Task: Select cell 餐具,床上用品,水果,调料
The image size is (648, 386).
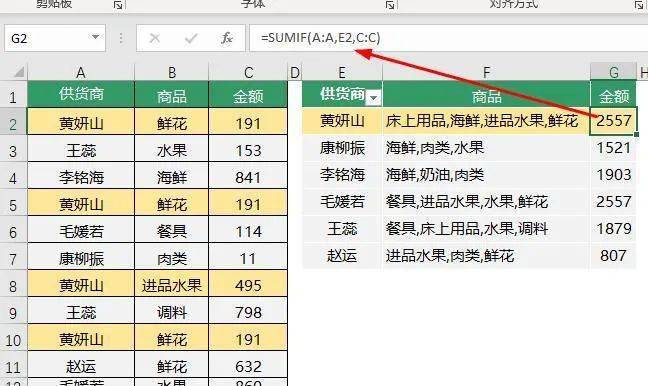Action: pos(486,229)
